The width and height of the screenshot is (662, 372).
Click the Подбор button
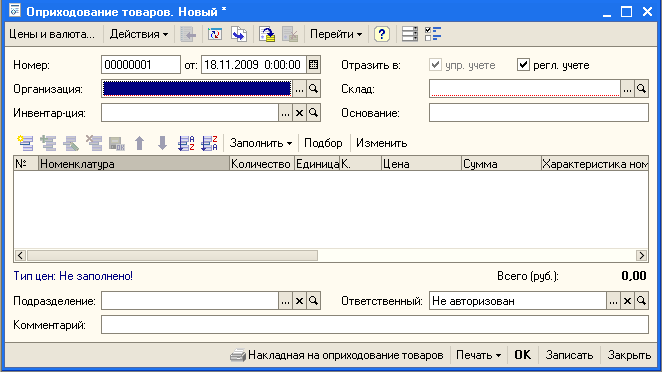323,143
